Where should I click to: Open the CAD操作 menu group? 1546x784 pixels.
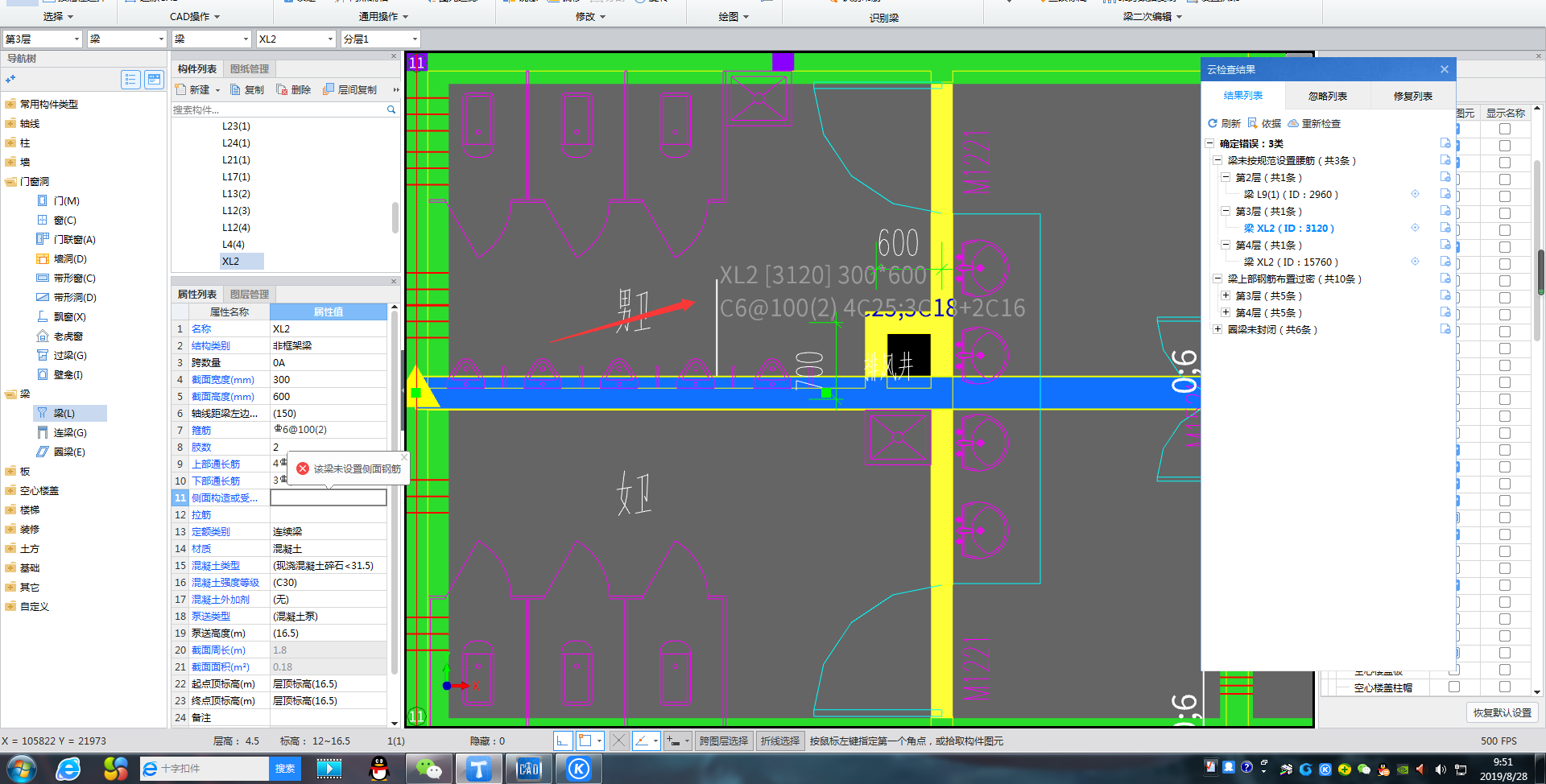(x=195, y=16)
